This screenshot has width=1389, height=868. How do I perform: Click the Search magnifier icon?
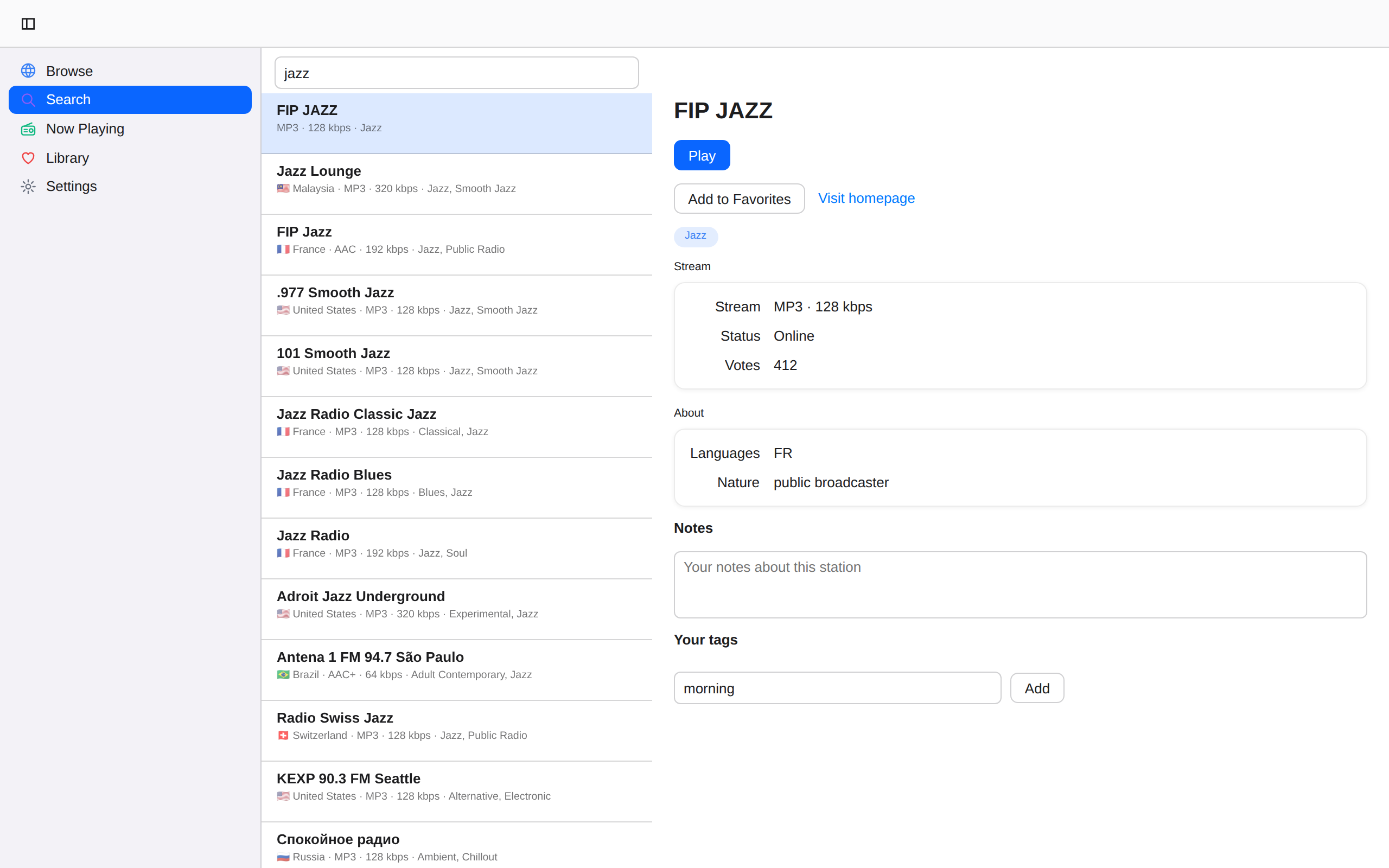28,100
